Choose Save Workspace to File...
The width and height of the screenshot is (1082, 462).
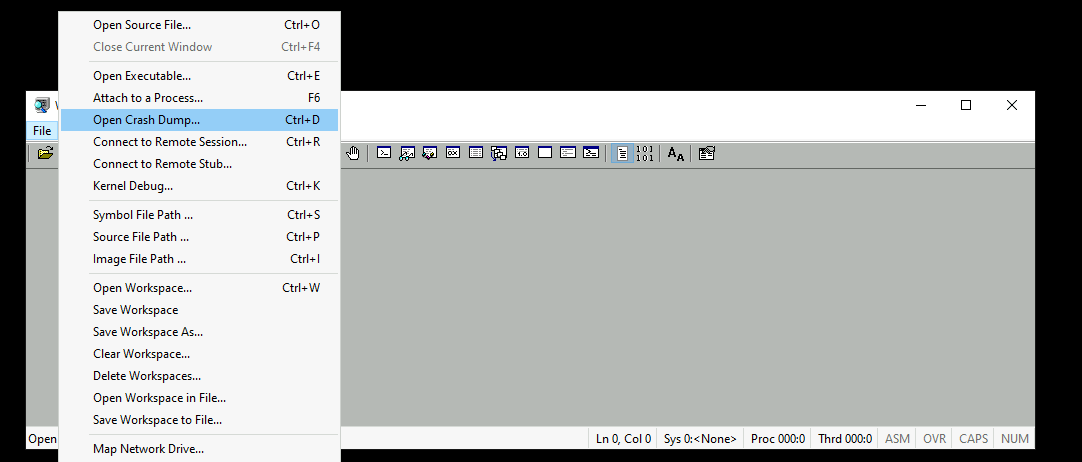pyautogui.click(x=199, y=420)
